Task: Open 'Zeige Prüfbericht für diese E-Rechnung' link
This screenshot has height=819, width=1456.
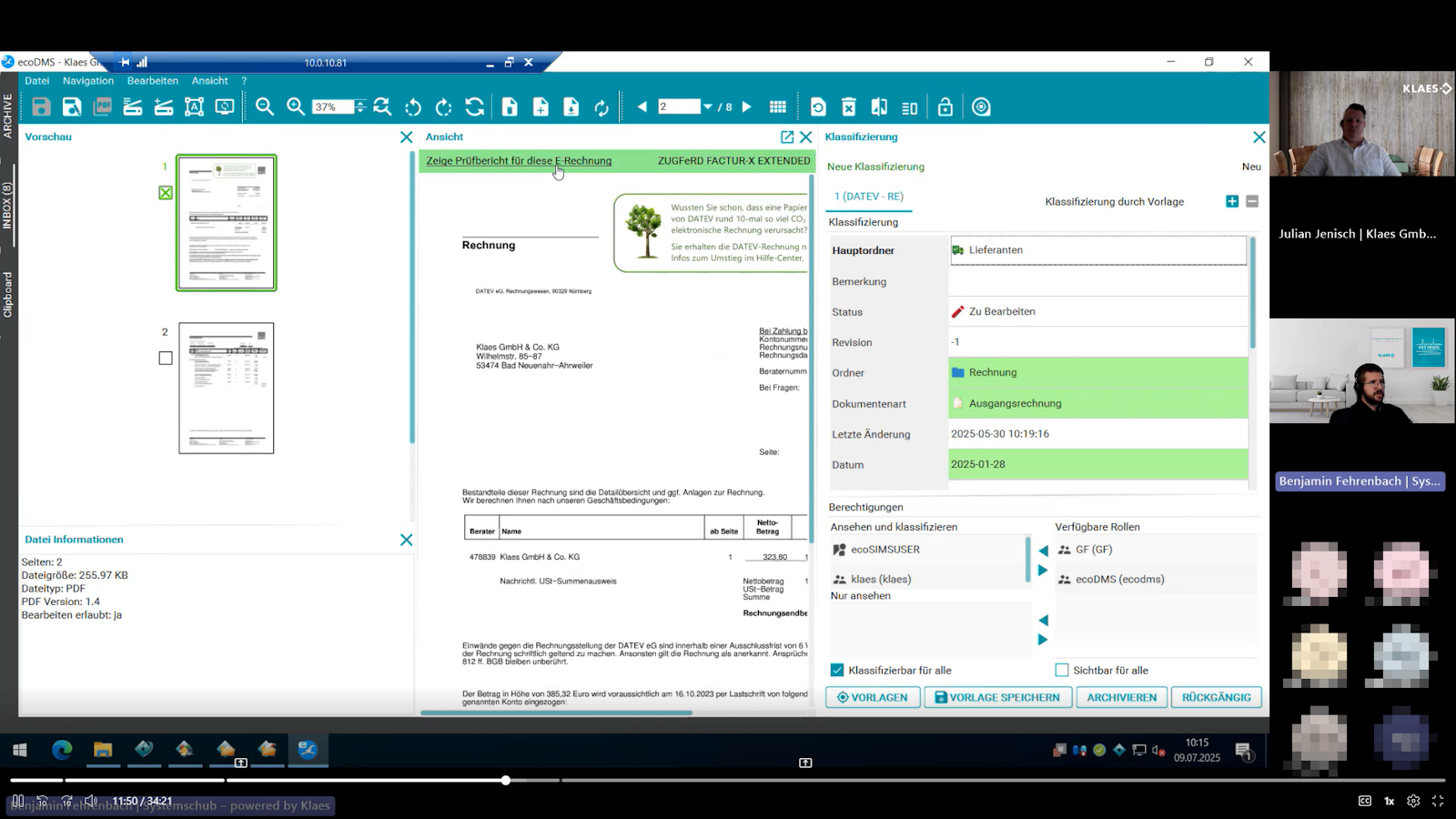Action: (519, 161)
